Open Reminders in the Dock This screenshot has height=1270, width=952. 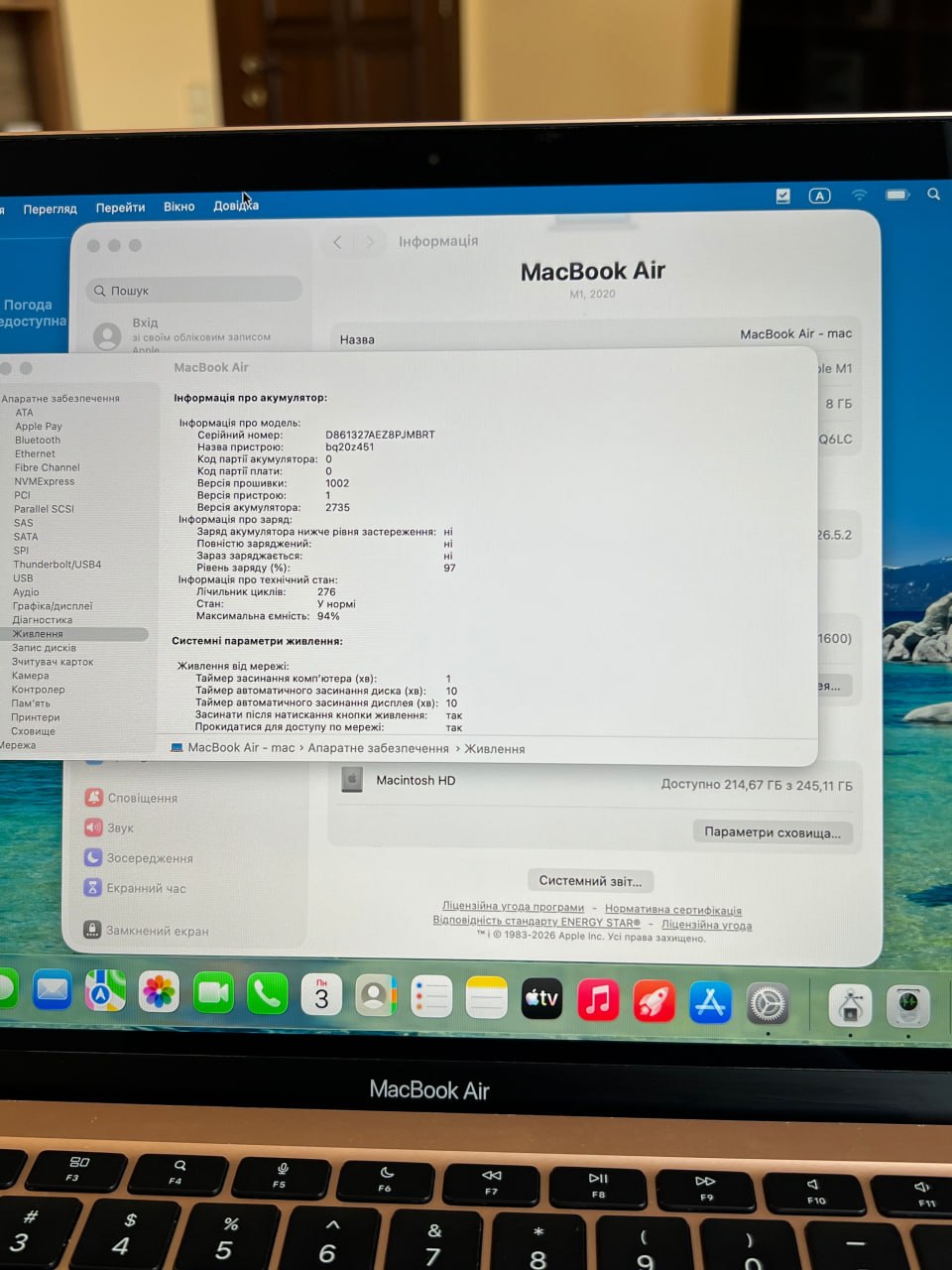pos(431,997)
